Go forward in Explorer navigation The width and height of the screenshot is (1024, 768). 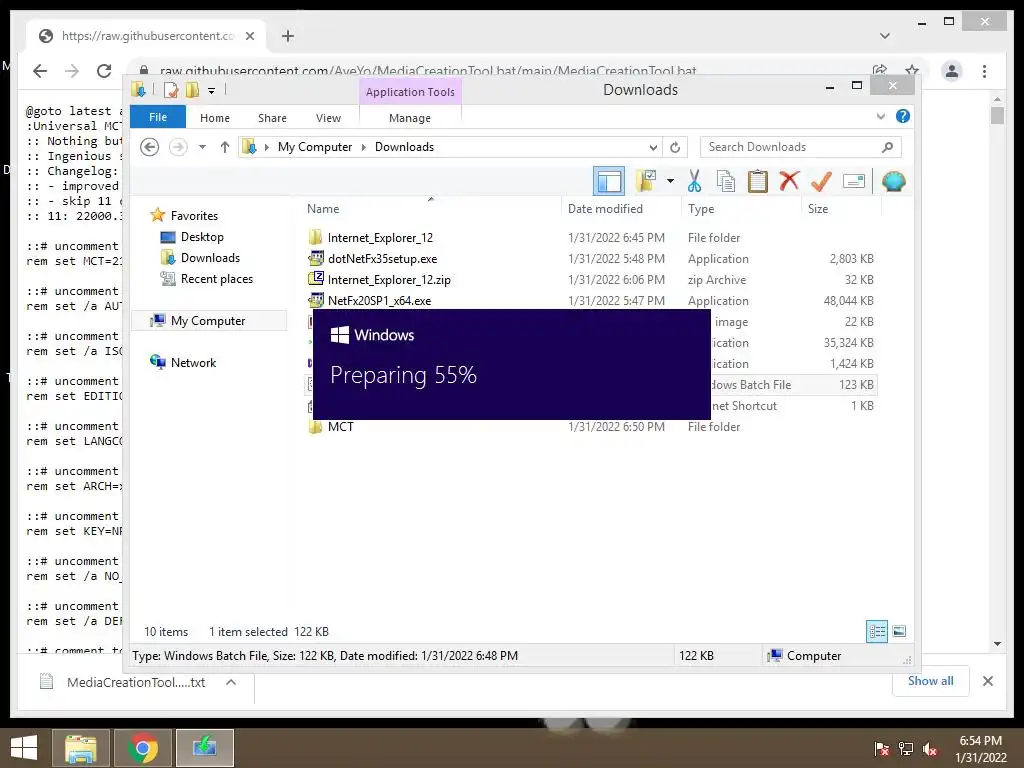[178, 147]
